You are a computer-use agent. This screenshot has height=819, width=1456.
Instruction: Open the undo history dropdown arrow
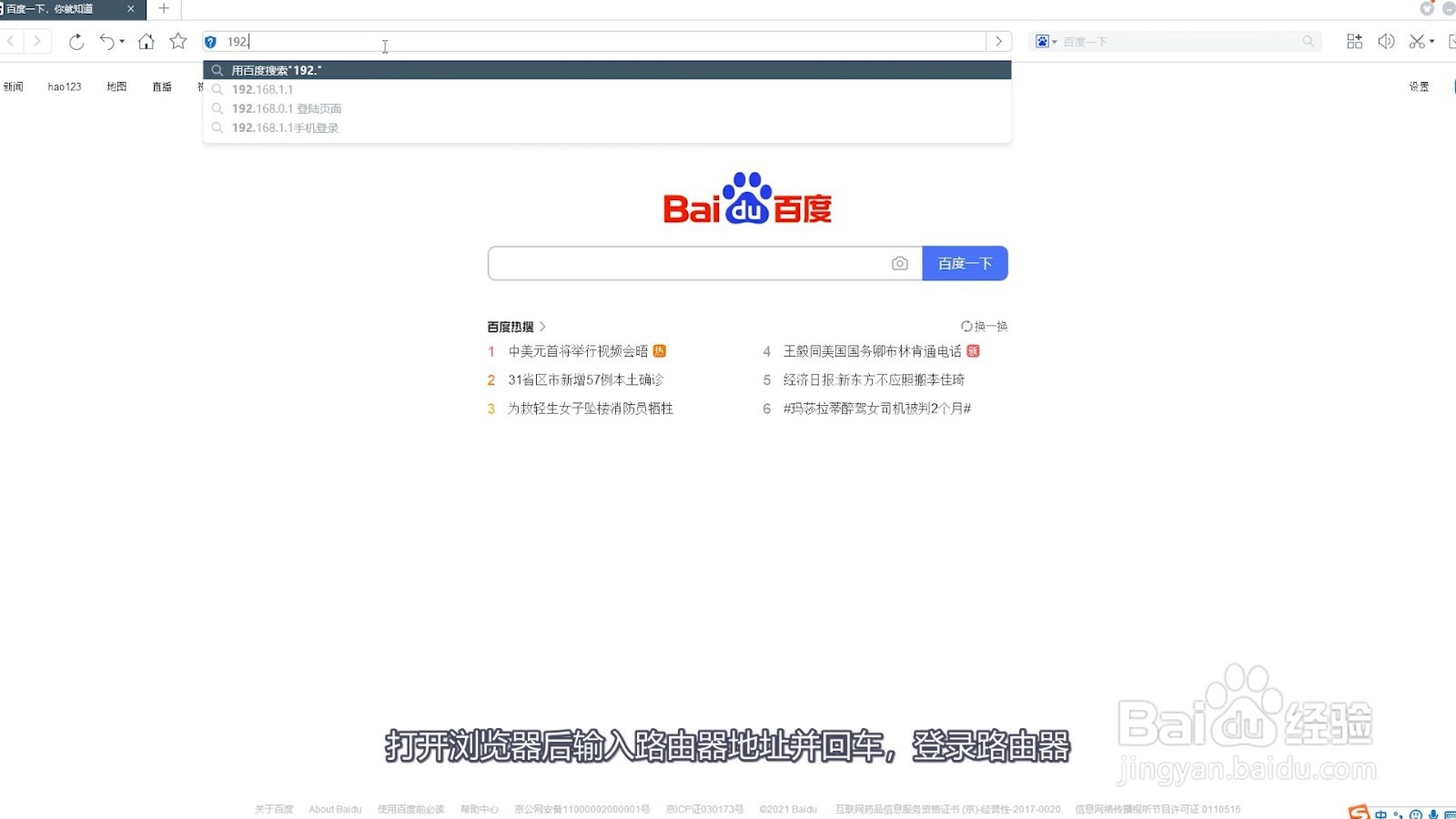(122, 41)
